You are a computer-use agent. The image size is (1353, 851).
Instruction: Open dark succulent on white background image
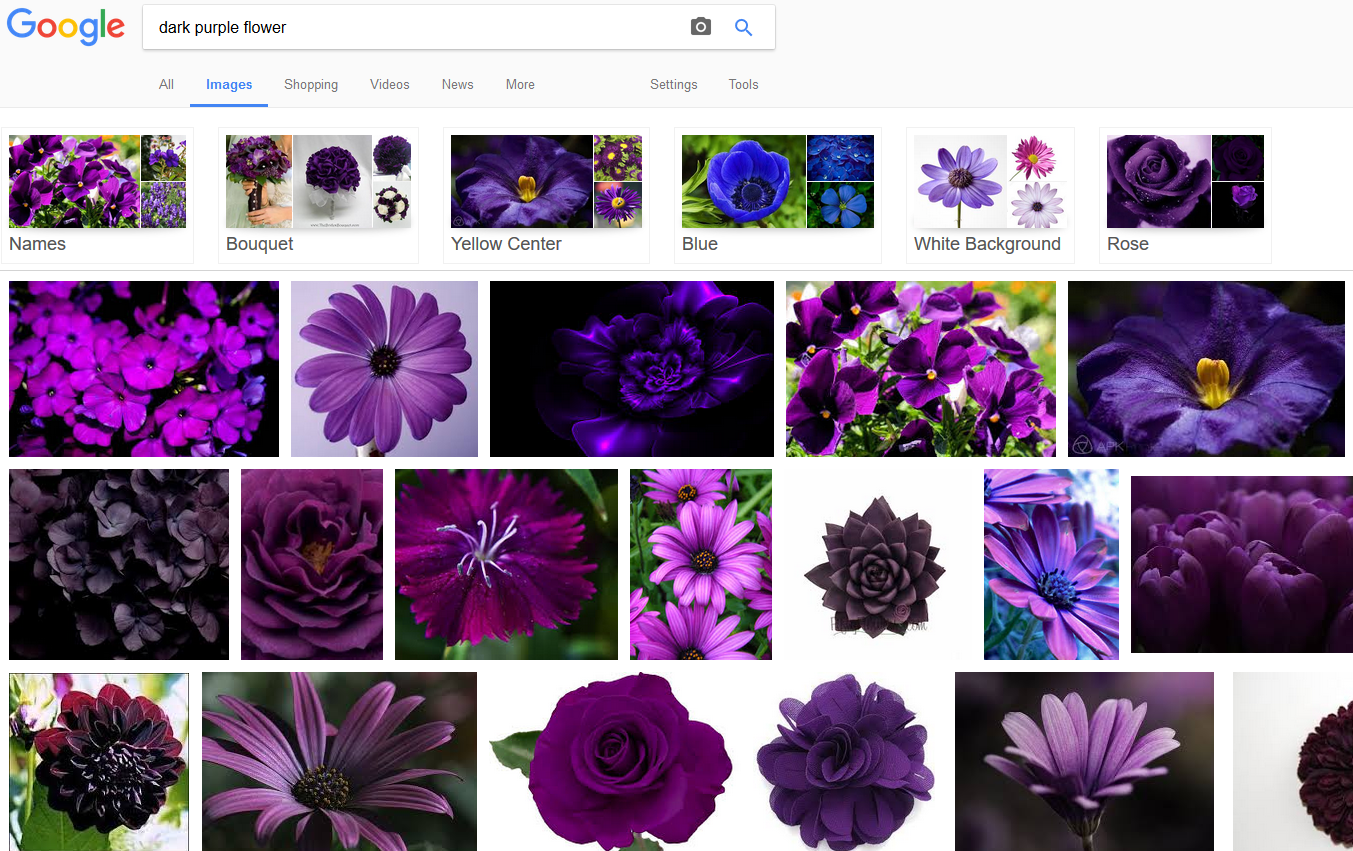click(x=878, y=564)
